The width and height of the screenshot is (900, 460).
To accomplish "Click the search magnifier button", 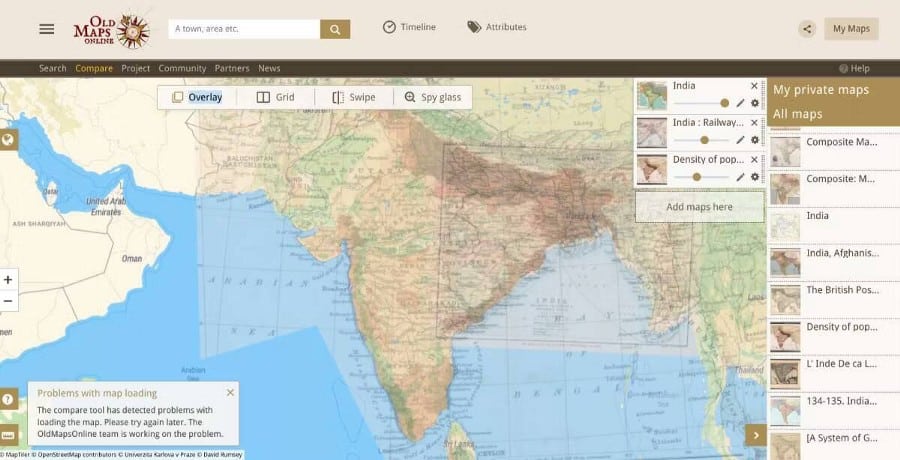I will [x=335, y=29].
